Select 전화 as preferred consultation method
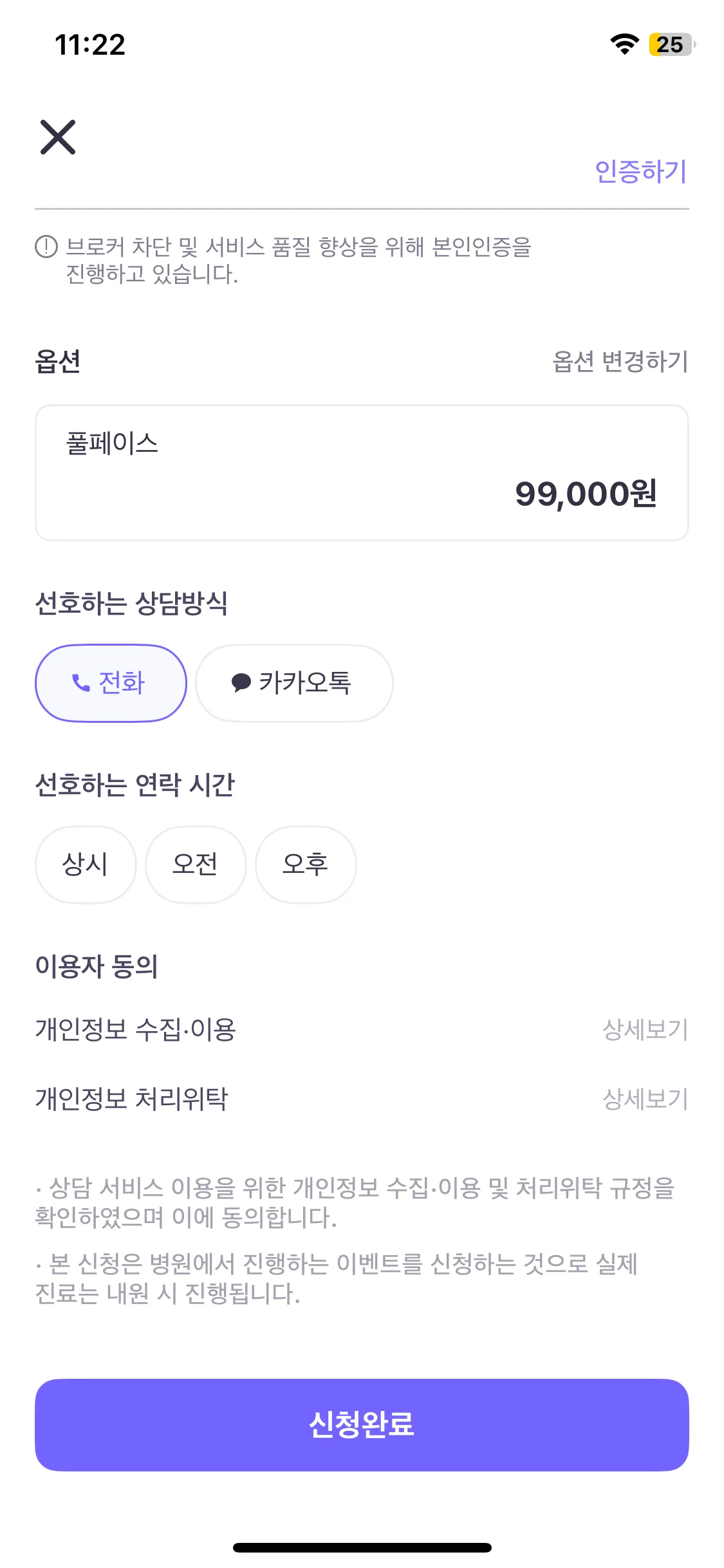724x1568 pixels. tap(111, 683)
